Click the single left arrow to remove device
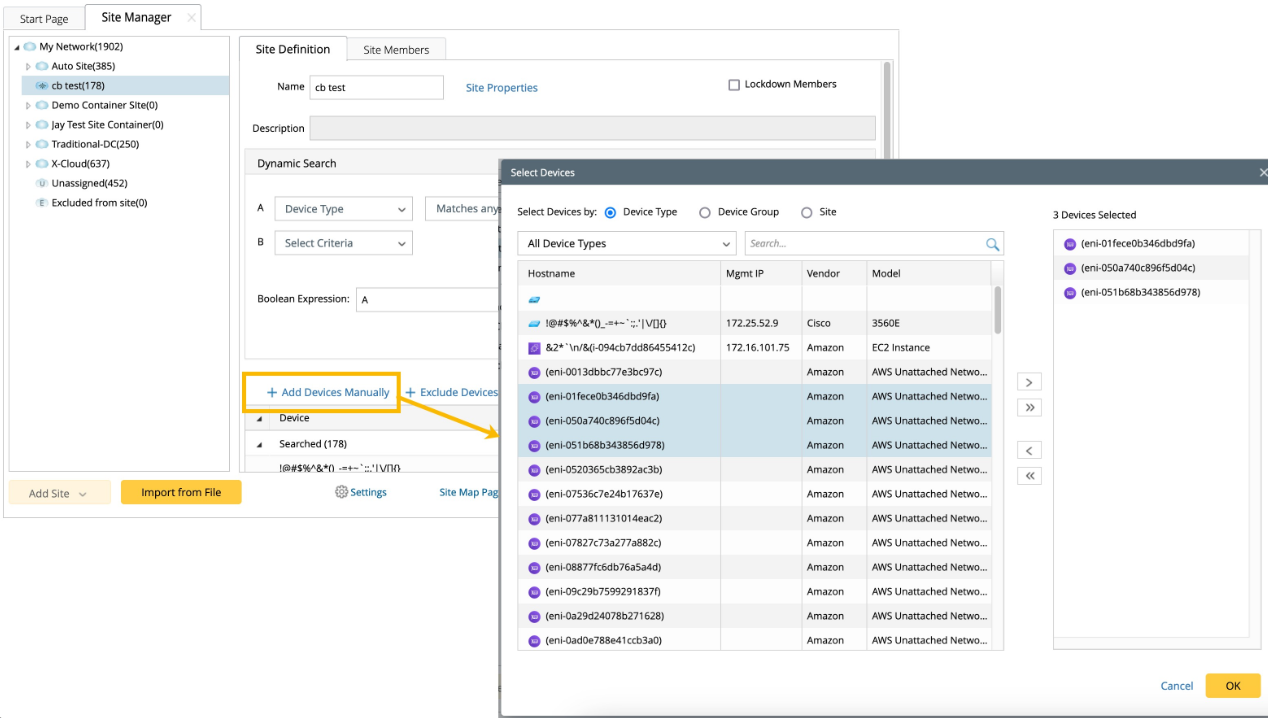This screenshot has width=1268, height=718. pyautogui.click(x=1029, y=451)
